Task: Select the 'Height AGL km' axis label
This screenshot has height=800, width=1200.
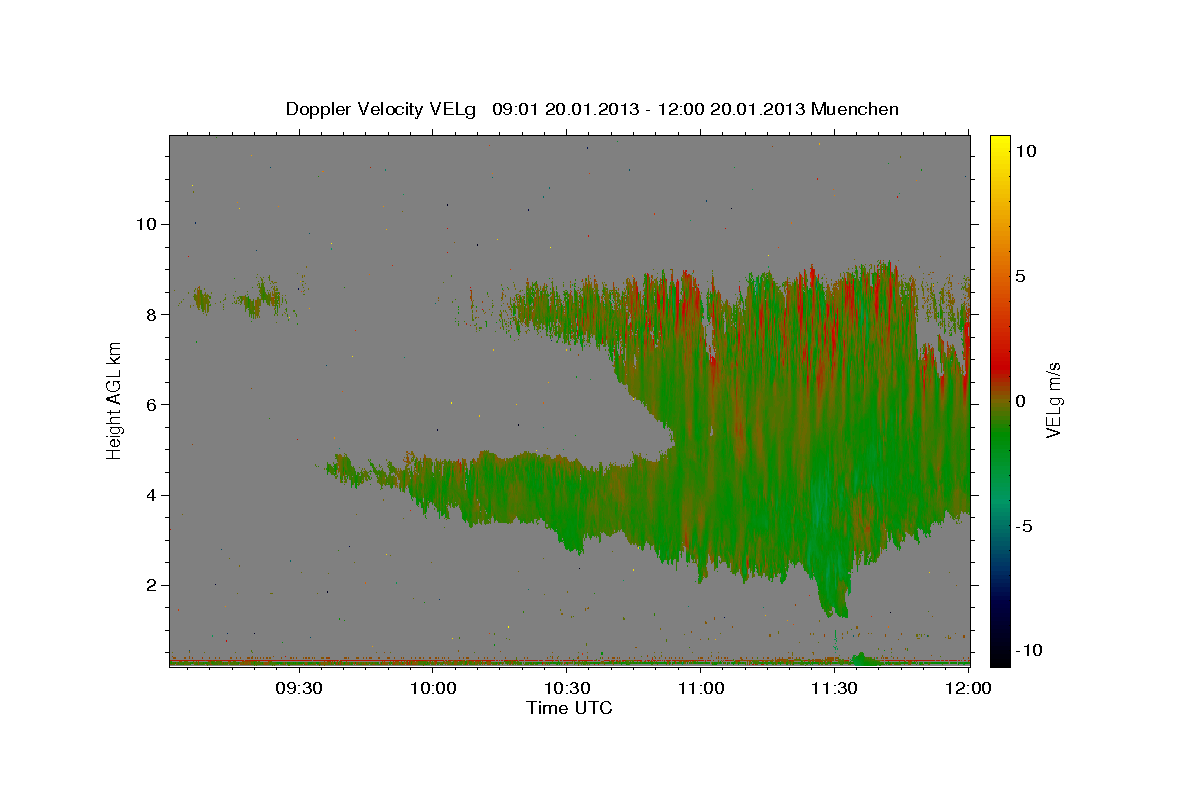Action: click(x=115, y=400)
